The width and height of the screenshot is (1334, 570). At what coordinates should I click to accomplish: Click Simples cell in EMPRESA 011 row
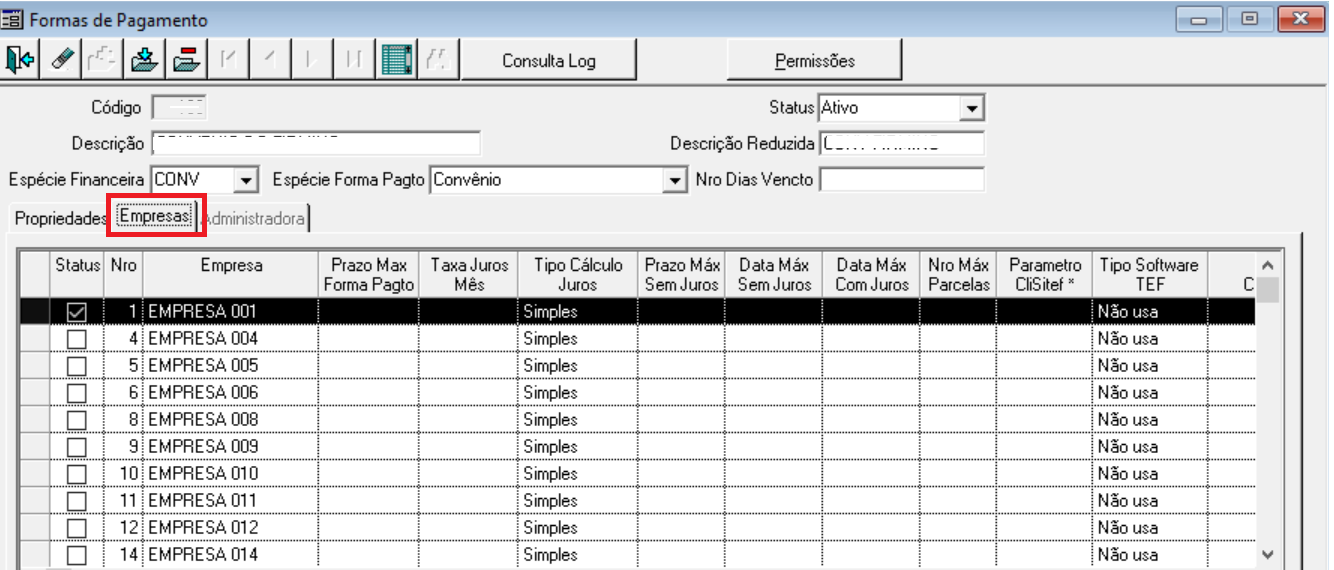[578, 501]
